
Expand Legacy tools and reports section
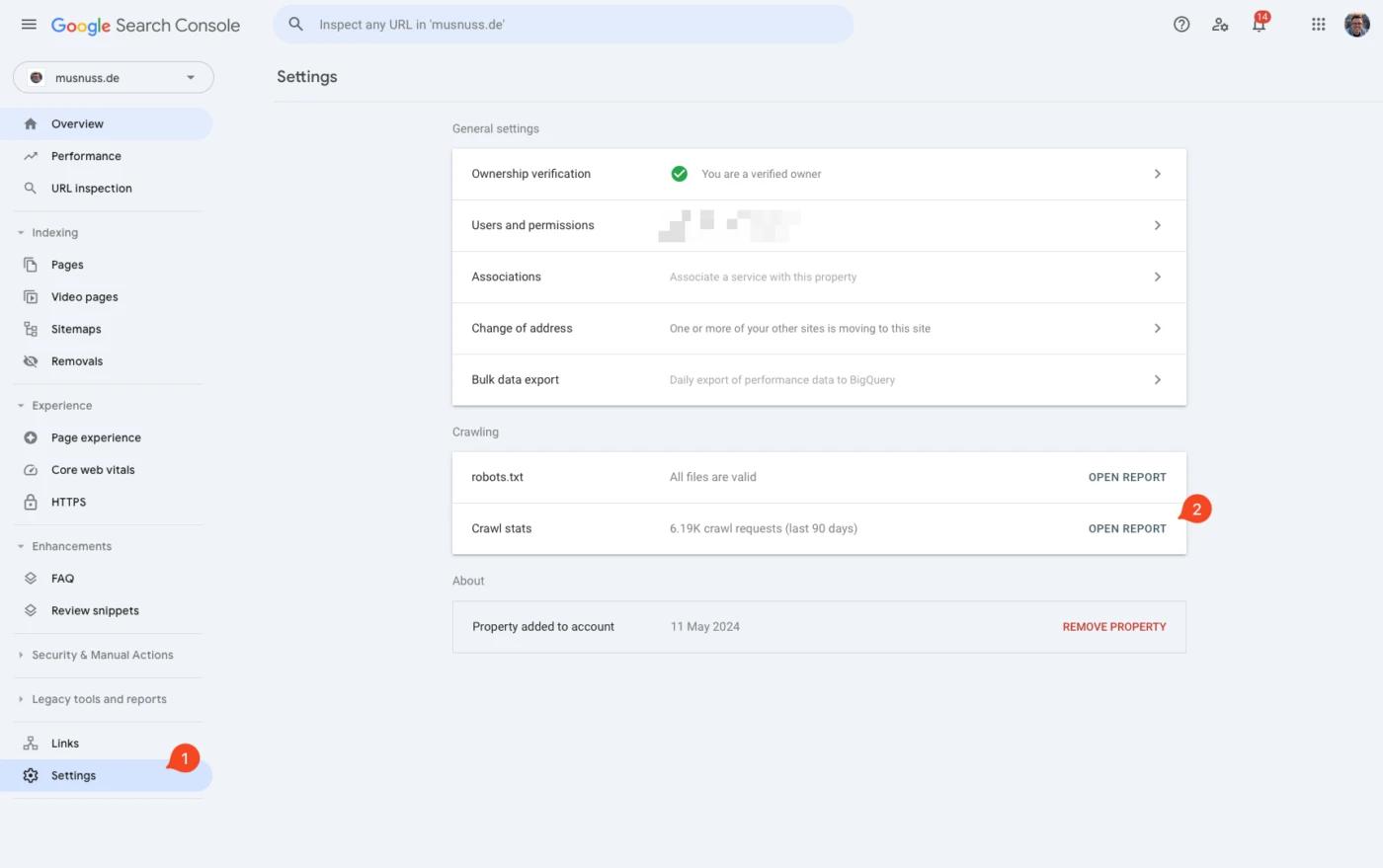21,699
